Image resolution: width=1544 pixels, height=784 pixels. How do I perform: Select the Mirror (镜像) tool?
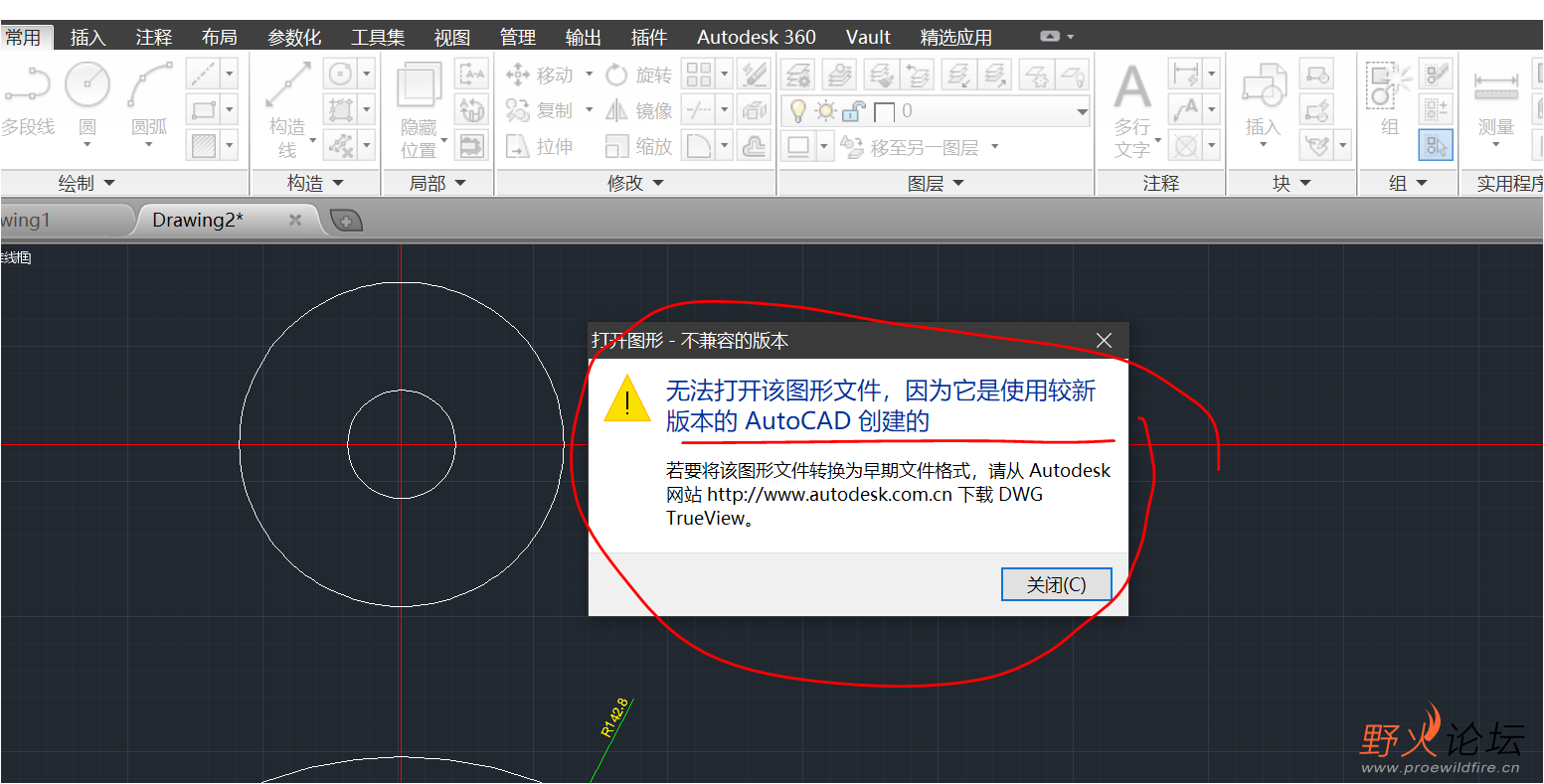coord(639,110)
